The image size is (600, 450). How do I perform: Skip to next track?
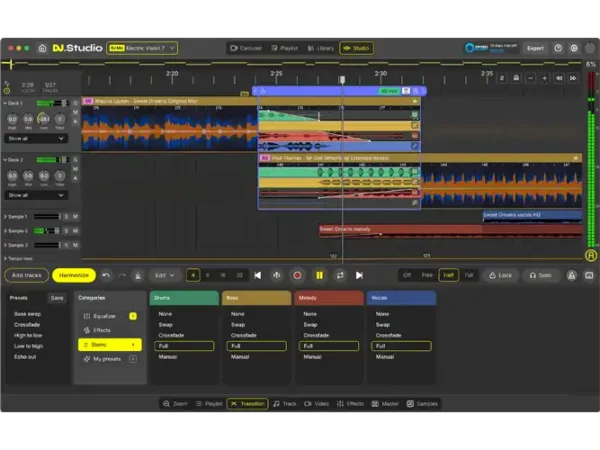[x=359, y=275]
